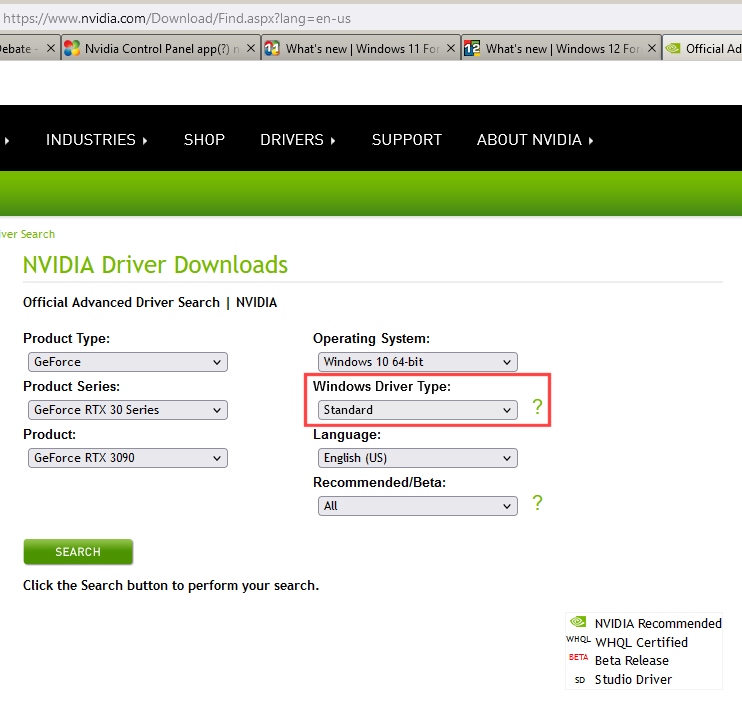This screenshot has height=701, width=742.
Task: Click the Nvidia Control Panel tab favicon
Action: (72, 48)
